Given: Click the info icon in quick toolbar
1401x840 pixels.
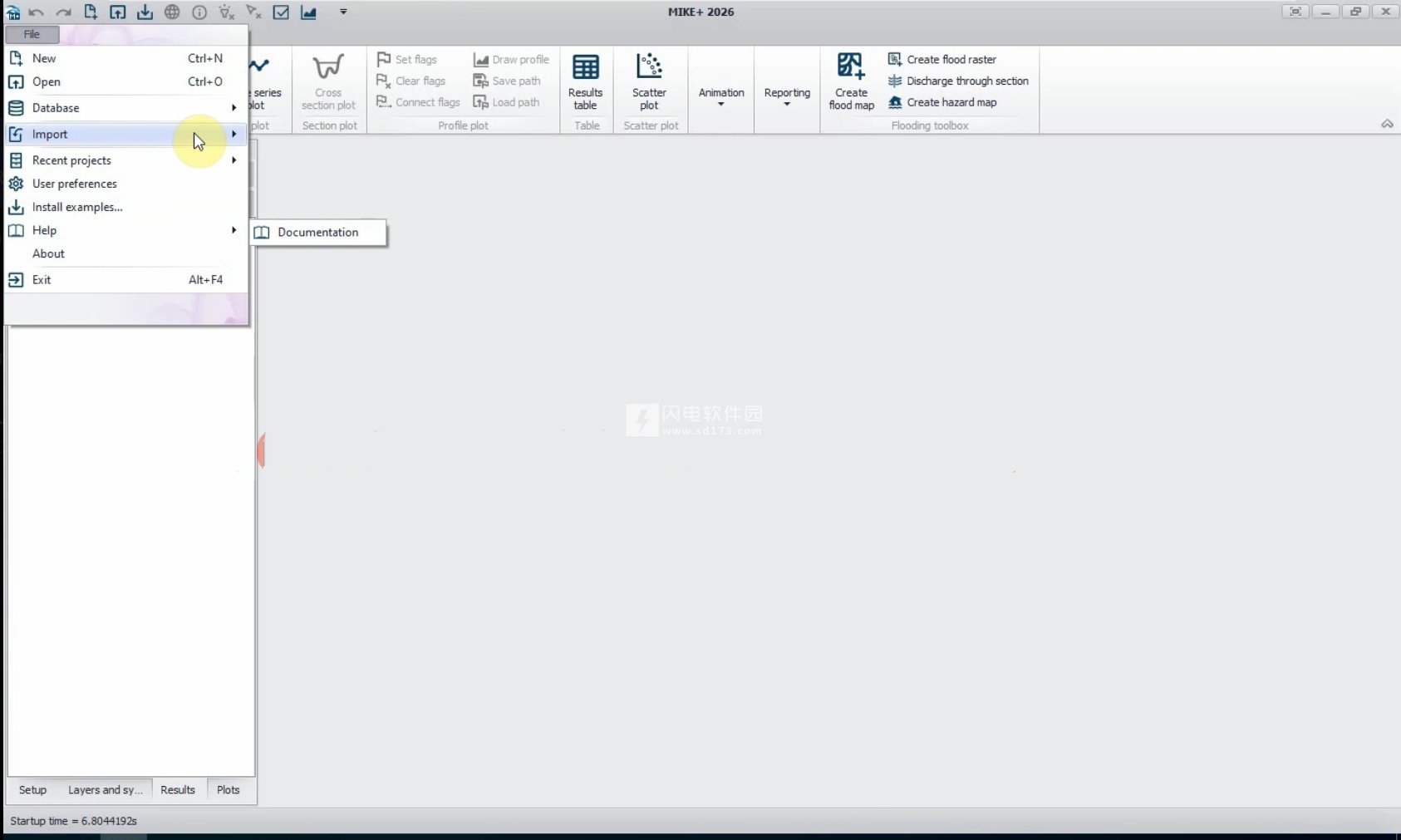Looking at the screenshot, I should (x=199, y=12).
